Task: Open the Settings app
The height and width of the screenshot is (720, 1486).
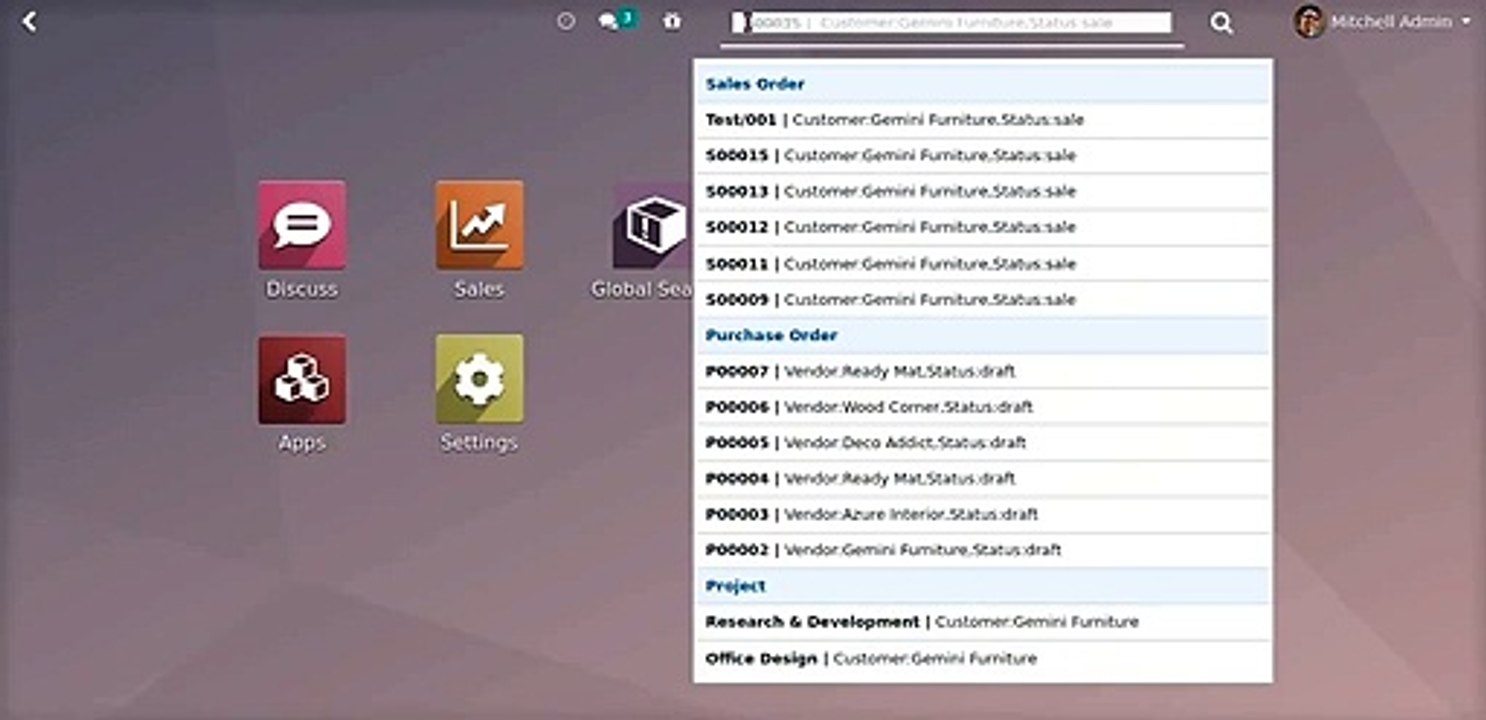Action: pos(479,394)
